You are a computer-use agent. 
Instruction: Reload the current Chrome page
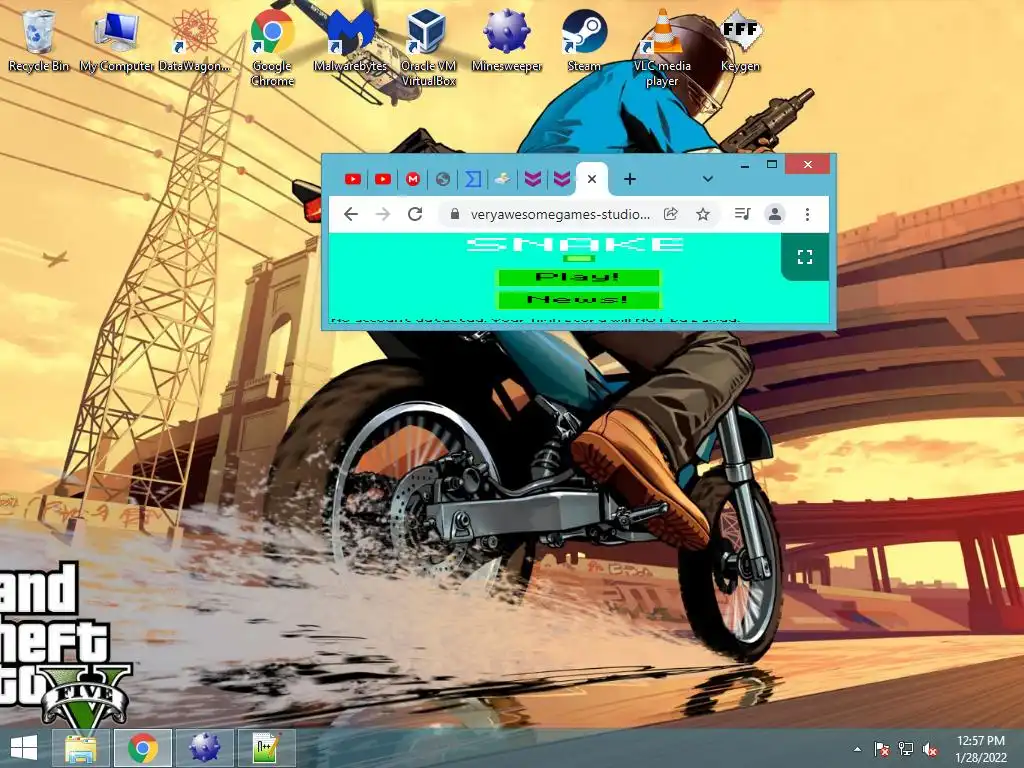415,214
